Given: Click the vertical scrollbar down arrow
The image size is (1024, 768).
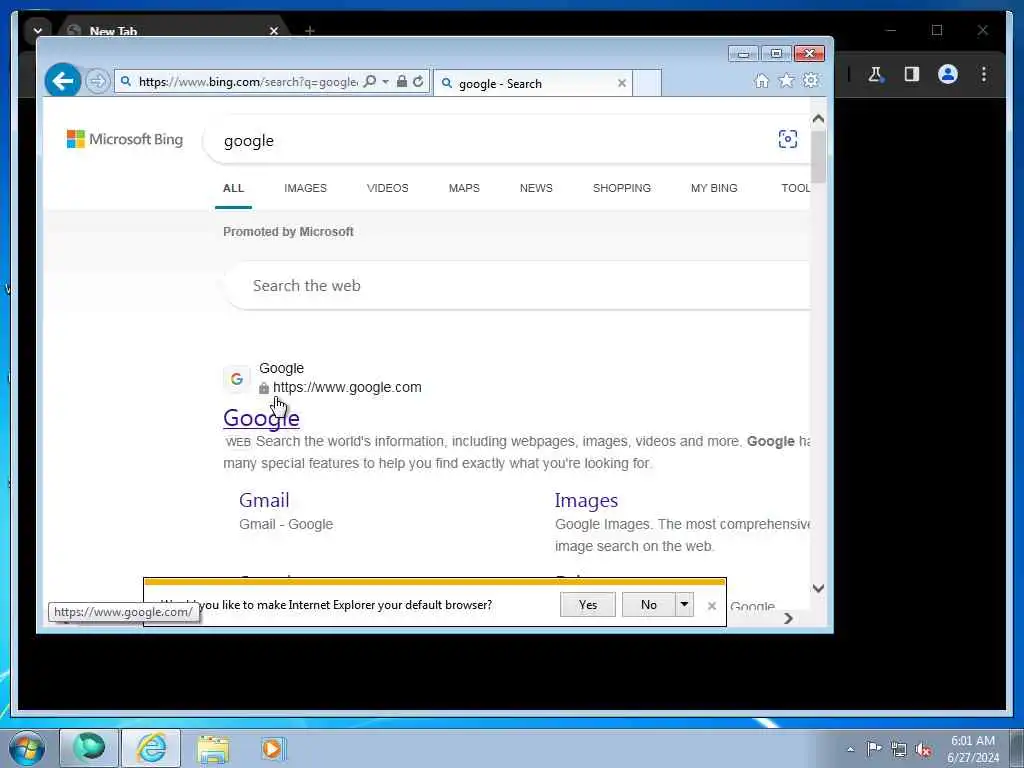Looking at the screenshot, I should [818, 588].
